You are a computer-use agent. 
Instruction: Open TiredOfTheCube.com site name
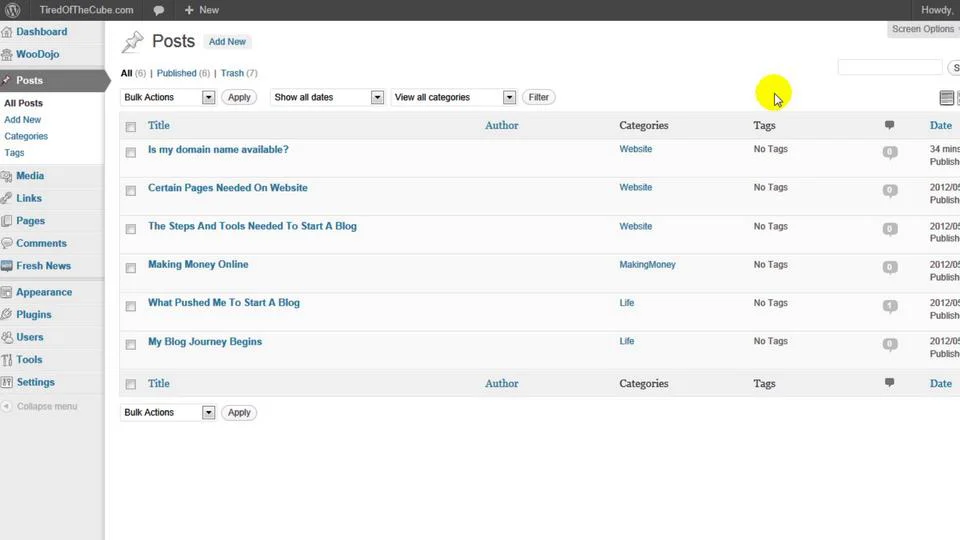[x=86, y=10]
